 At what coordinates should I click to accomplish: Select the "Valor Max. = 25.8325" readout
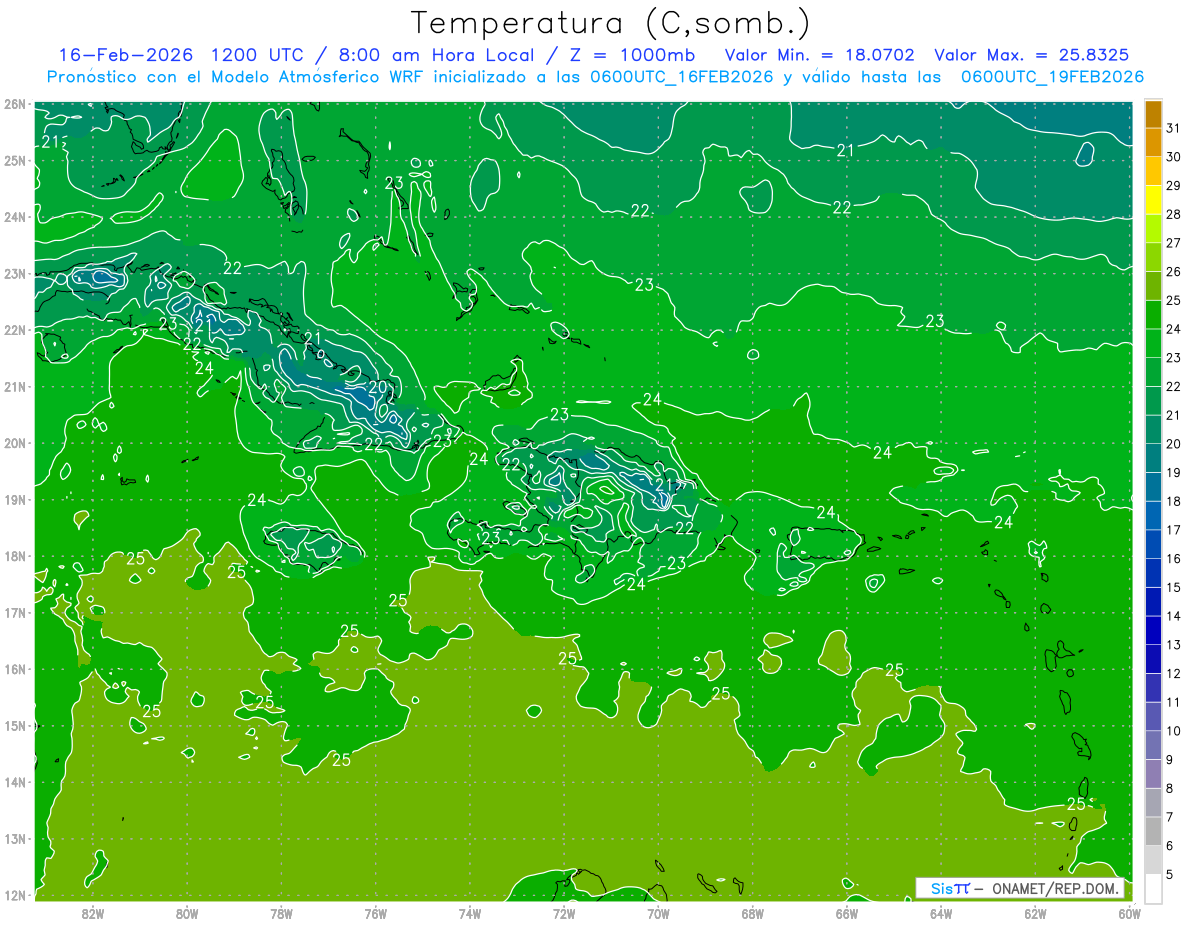(x=1032, y=55)
